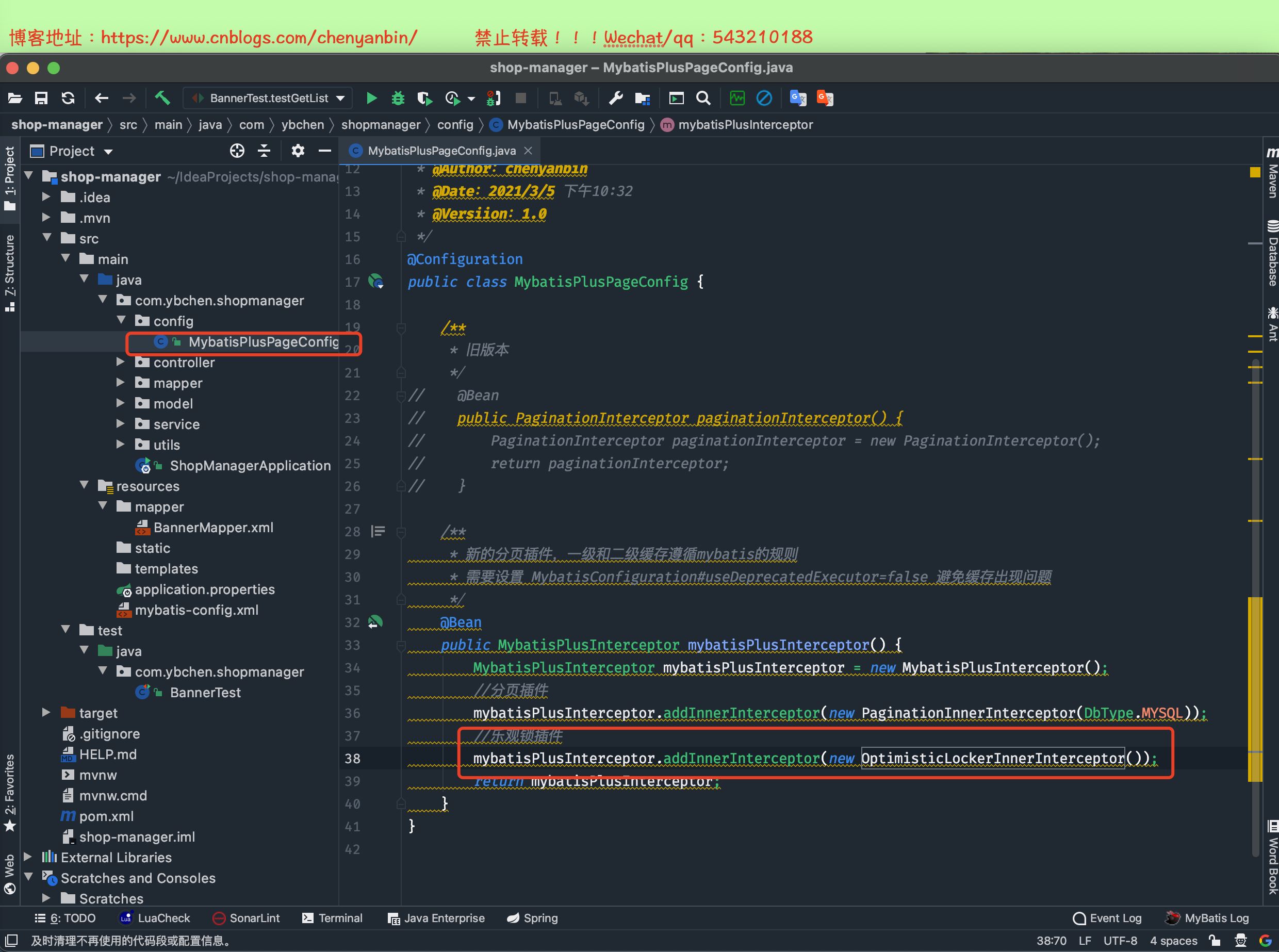The width and height of the screenshot is (1279, 952).
Task: Select the Build hammer icon
Action: 163,98
